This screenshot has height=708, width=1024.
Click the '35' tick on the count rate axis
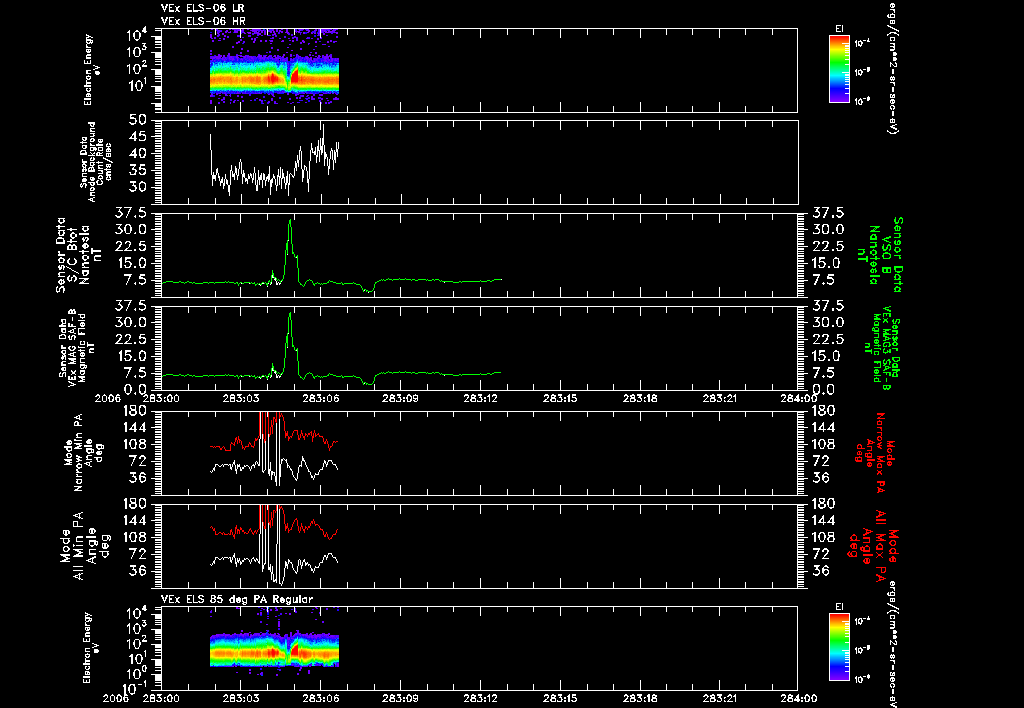tap(137, 170)
